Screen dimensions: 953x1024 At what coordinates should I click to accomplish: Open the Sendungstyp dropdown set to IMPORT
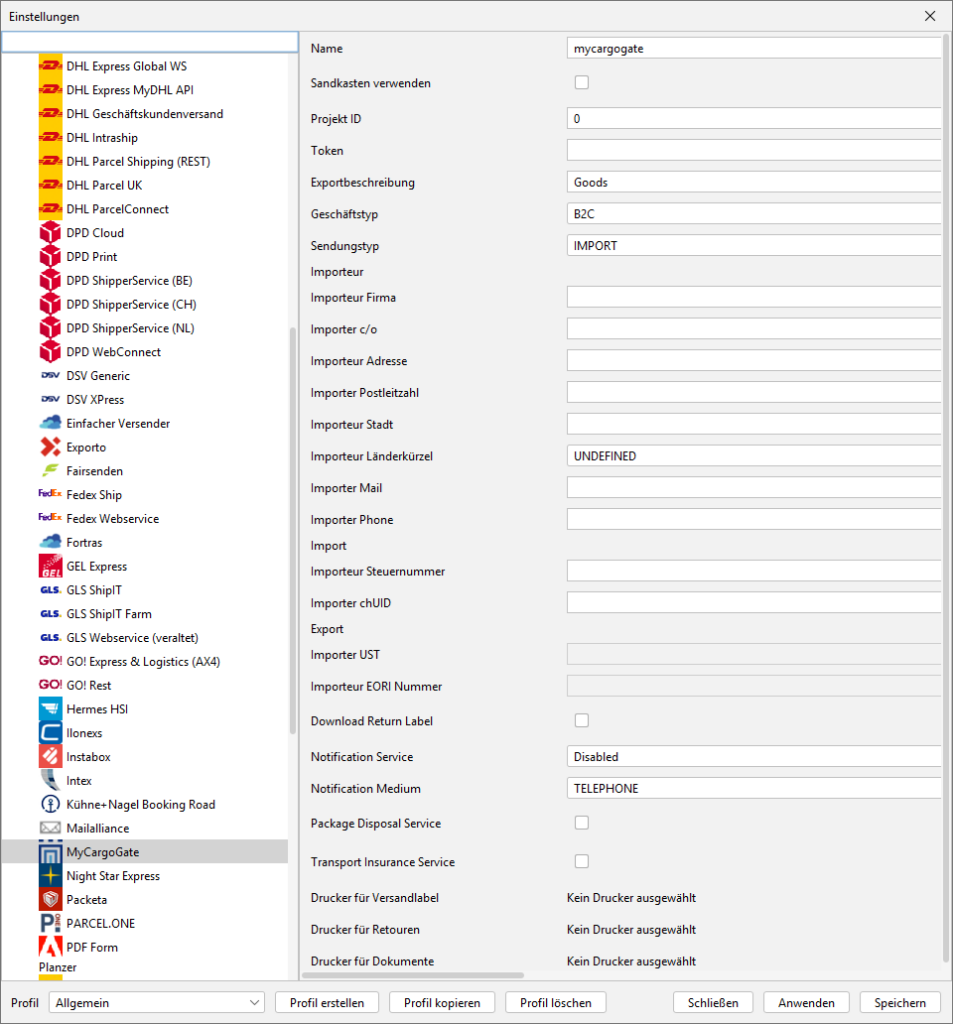754,246
